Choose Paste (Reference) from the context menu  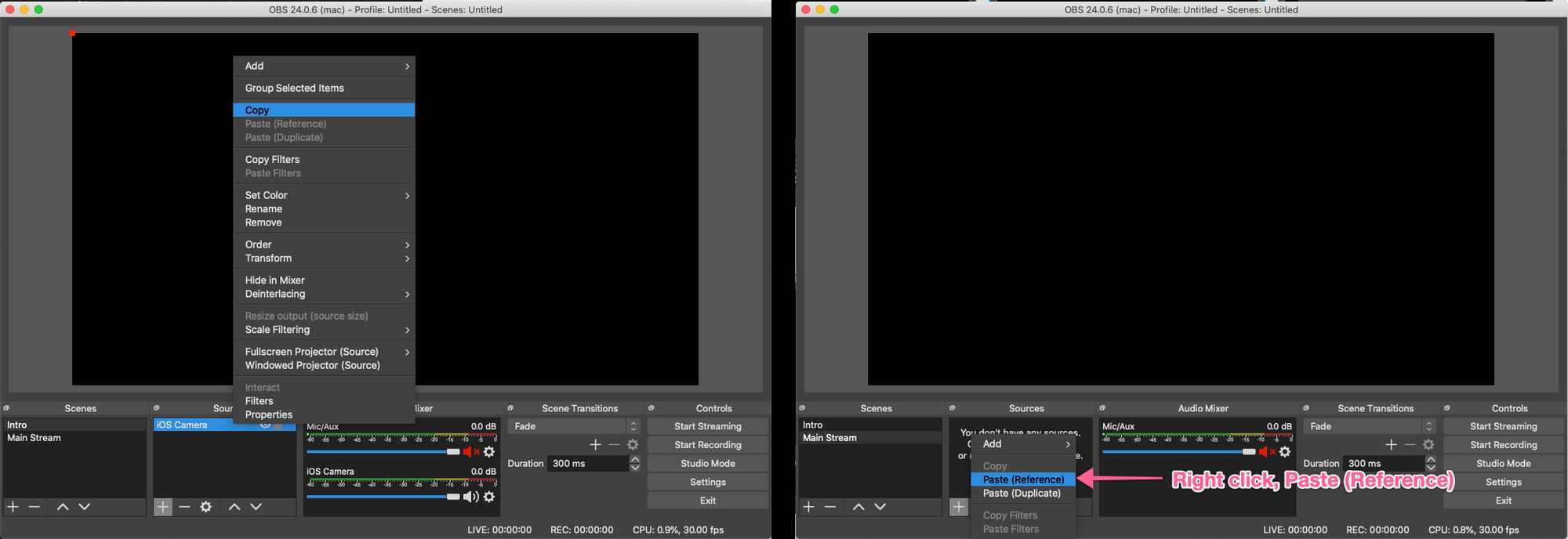click(1023, 479)
